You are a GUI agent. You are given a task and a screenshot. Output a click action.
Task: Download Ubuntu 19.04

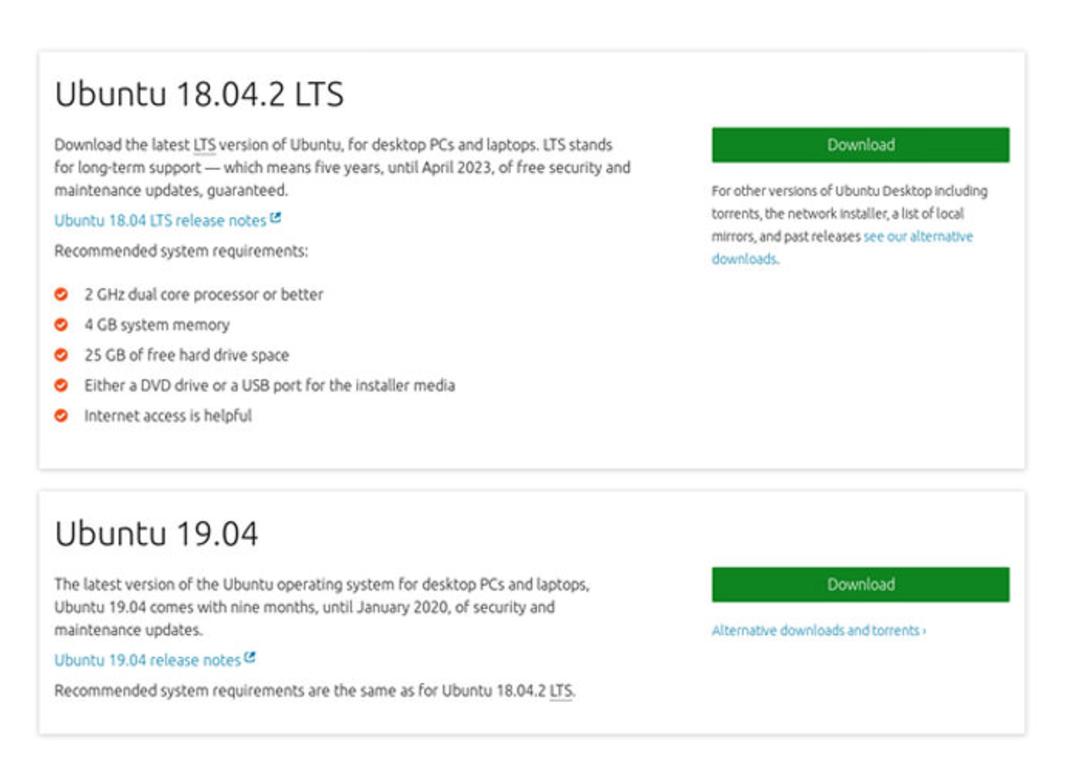point(860,584)
